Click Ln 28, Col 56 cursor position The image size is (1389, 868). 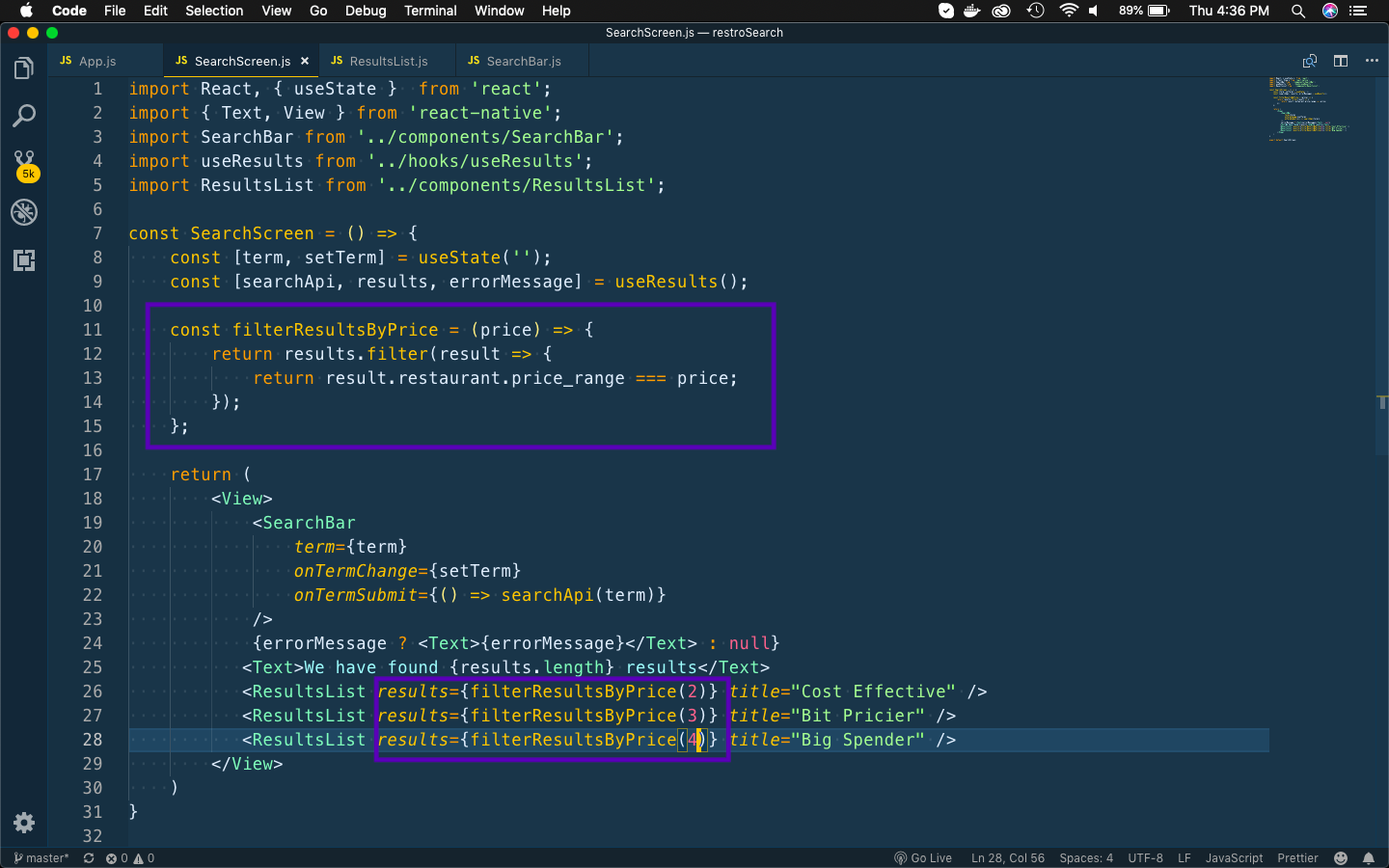click(1007, 857)
